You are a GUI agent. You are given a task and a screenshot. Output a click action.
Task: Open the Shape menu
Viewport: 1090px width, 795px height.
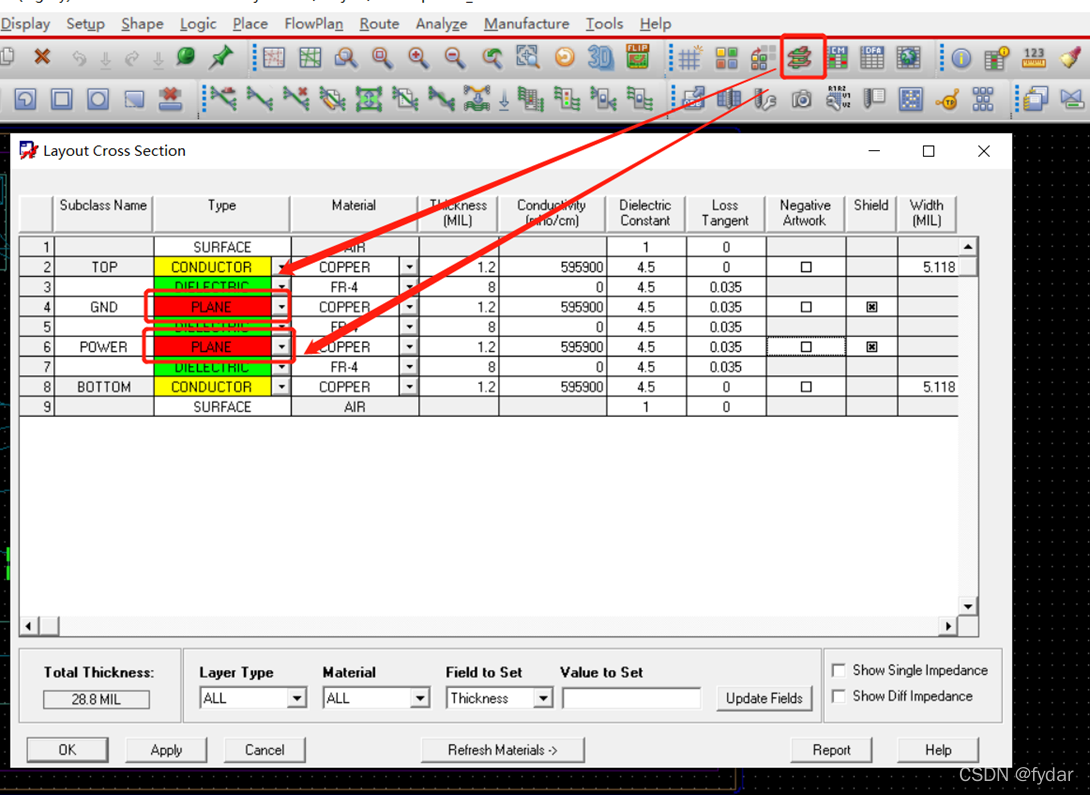[x=142, y=24]
